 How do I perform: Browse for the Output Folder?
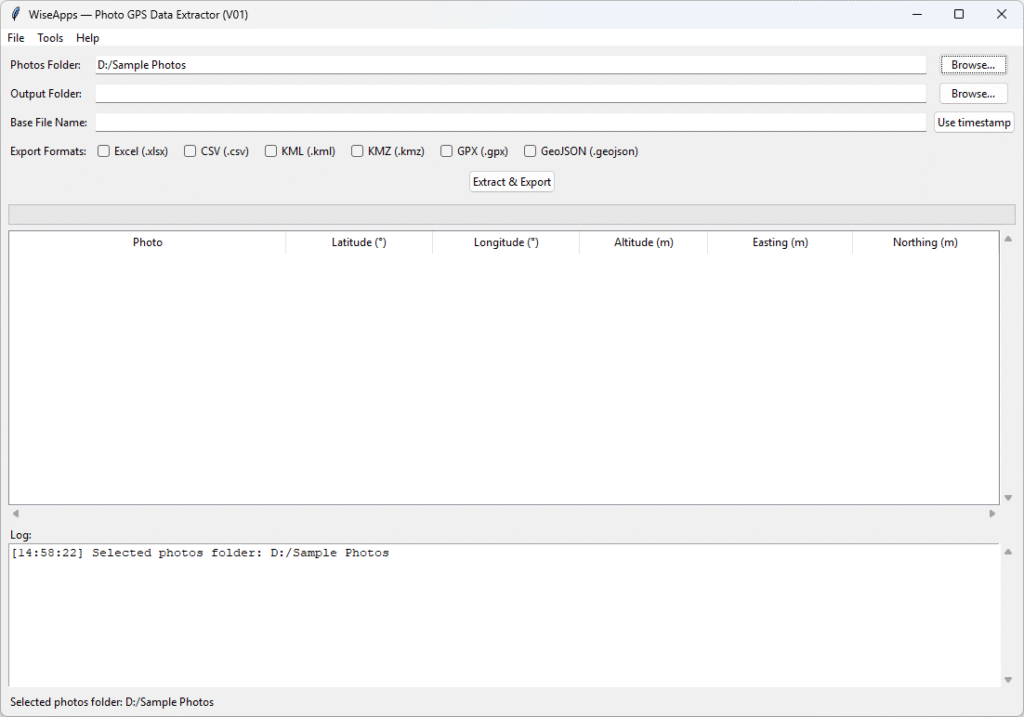coord(972,94)
